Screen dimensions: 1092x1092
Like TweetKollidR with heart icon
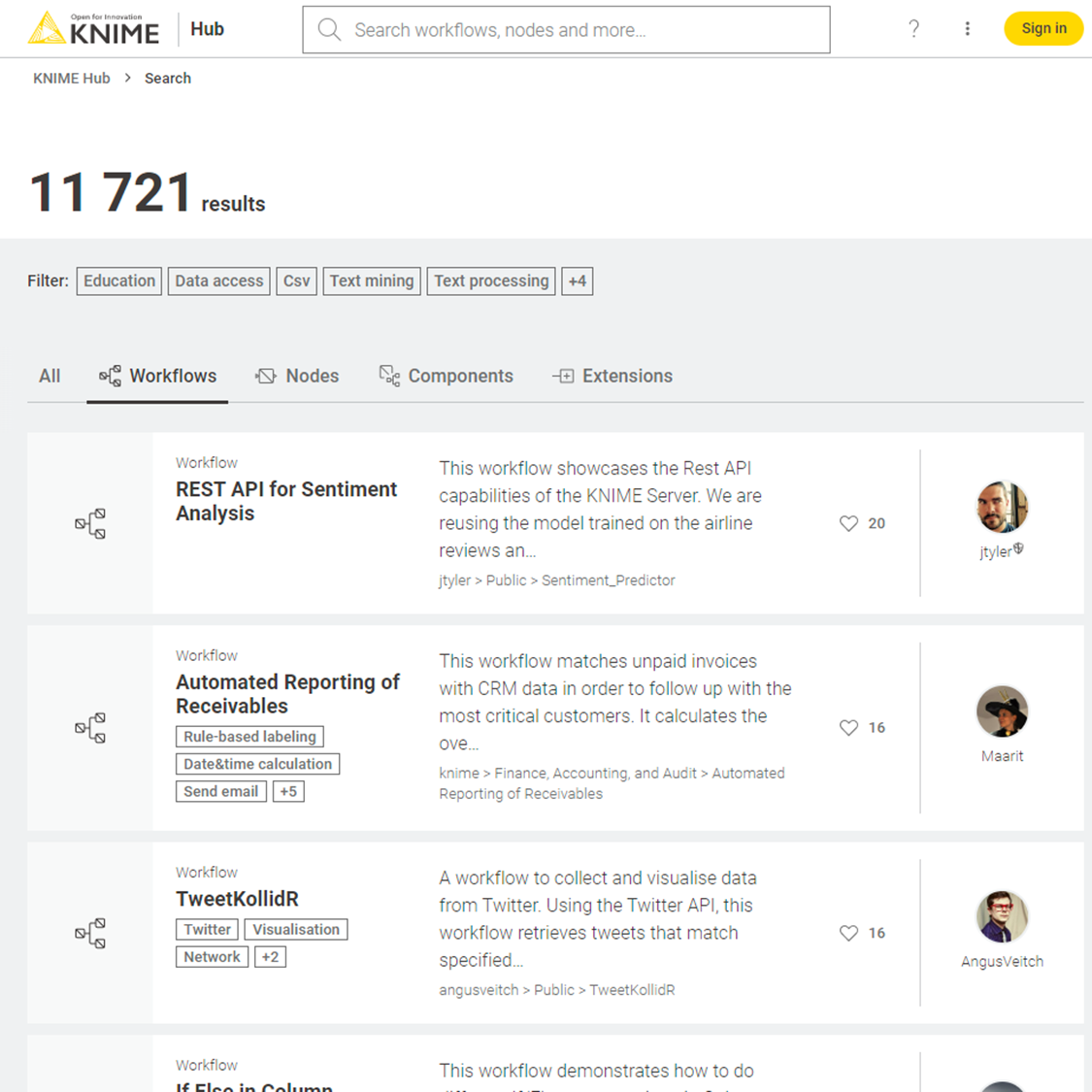tap(848, 933)
